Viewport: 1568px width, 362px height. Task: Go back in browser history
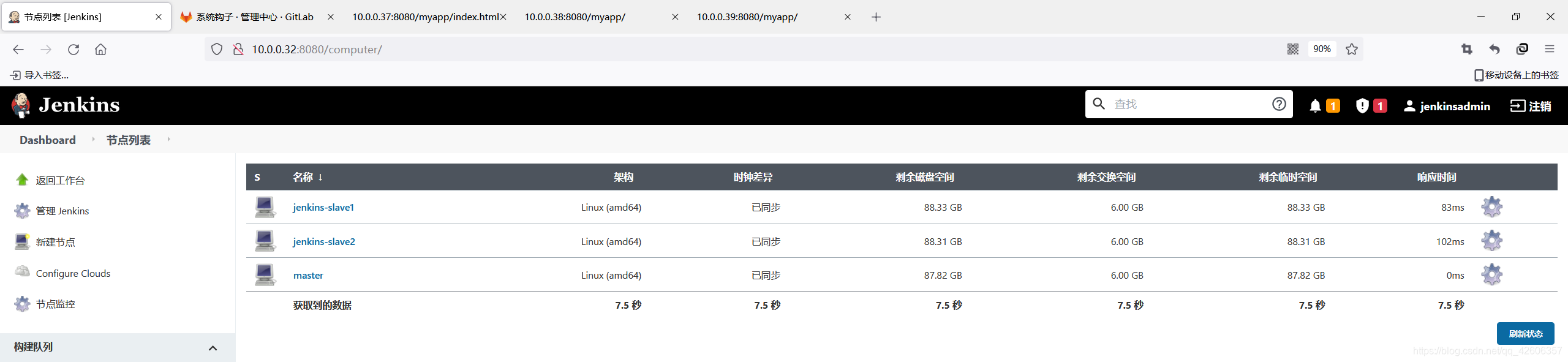[18, 49]
